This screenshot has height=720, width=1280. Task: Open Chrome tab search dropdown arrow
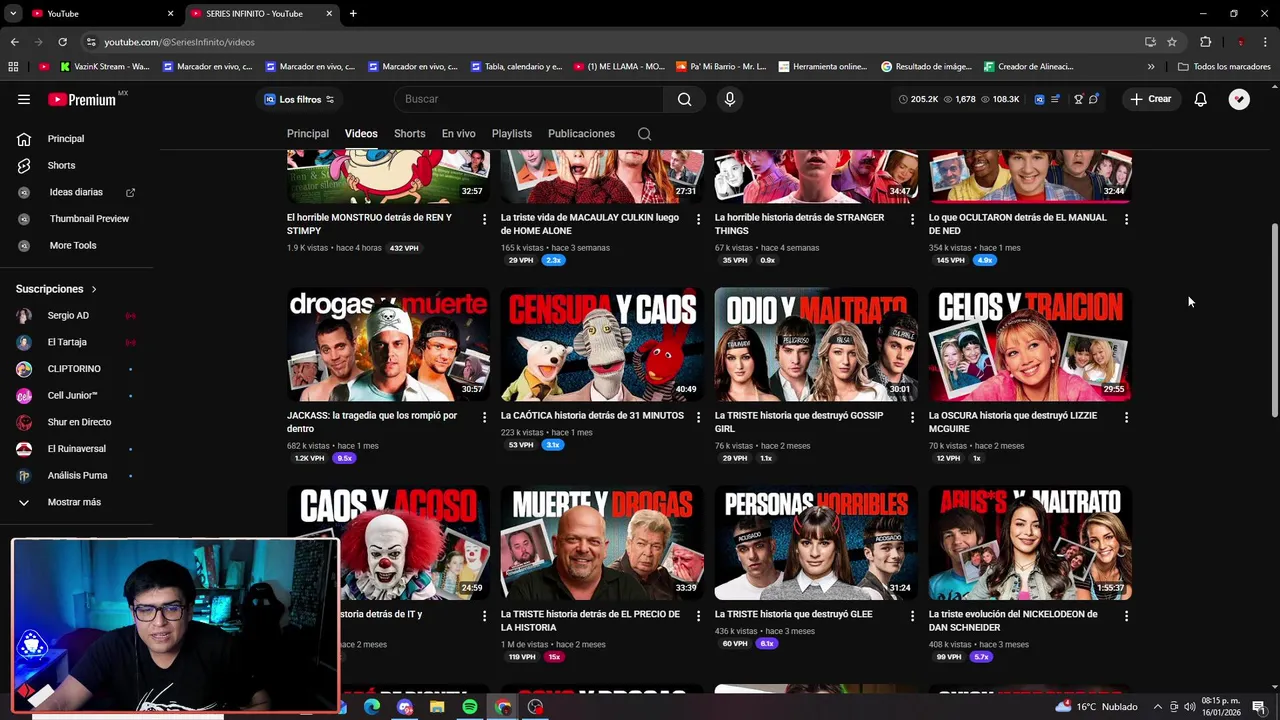[x=13, y=13]
